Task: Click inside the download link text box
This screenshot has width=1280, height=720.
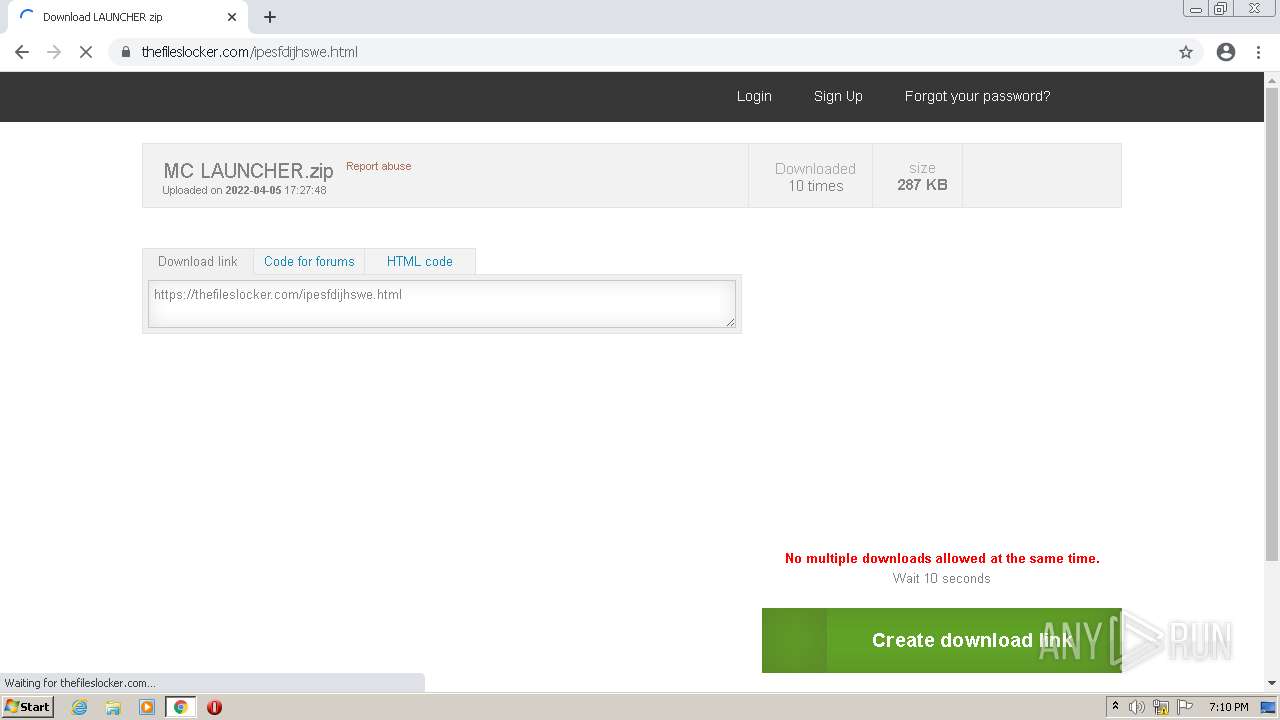Action: click(x=442, y=303)
